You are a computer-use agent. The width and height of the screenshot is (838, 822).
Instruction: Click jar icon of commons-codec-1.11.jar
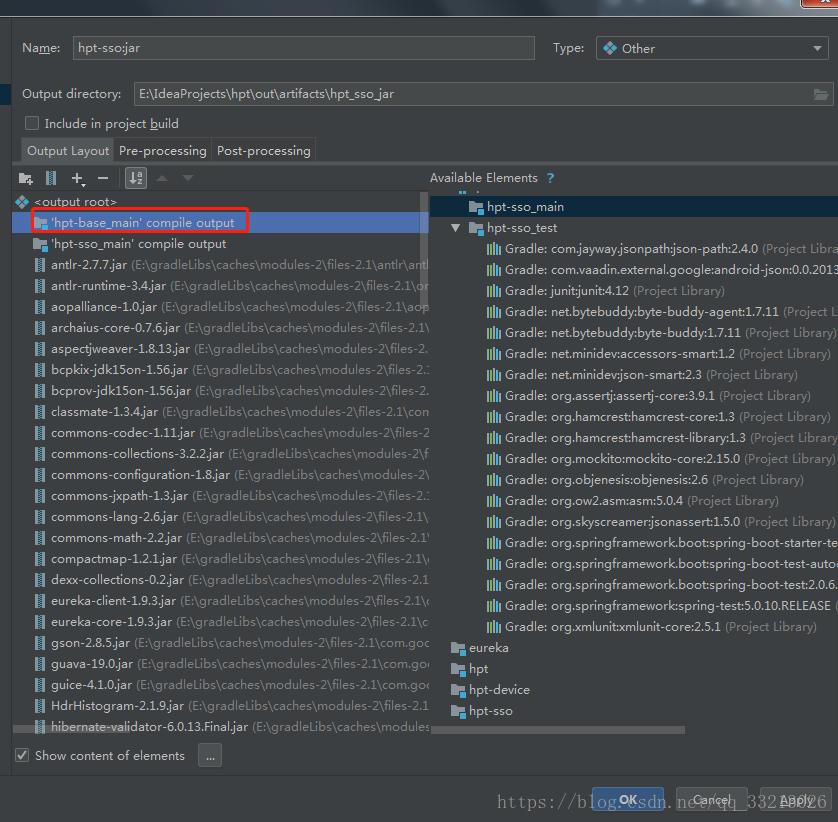(x=40, y=433)
